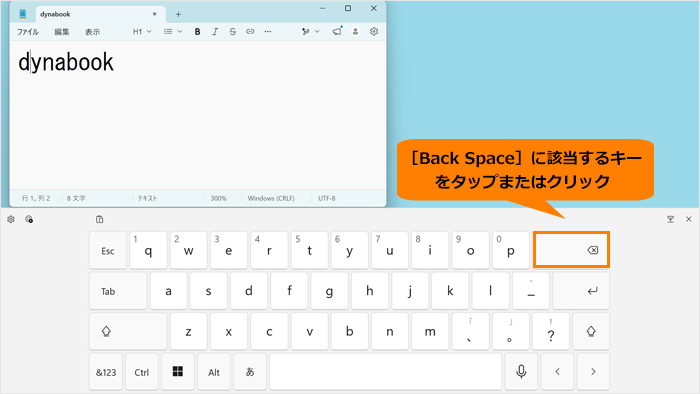Tap the Backspace key on touch keyboard
The width and height of the screenshot is (700, 394).
pyautogui.click(x=571, y=250)
